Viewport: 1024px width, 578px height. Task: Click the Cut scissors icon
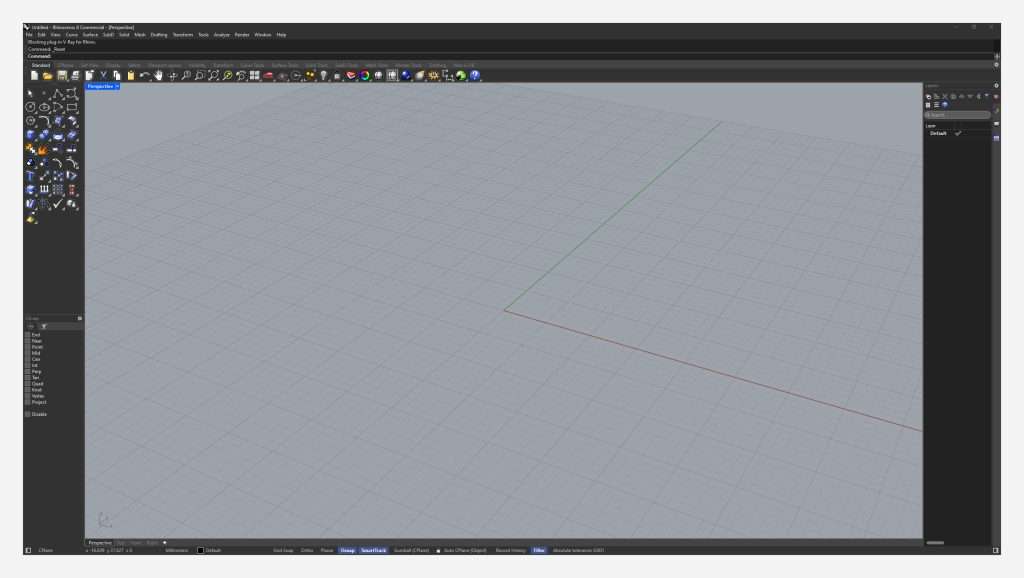[x=103, y=76]
